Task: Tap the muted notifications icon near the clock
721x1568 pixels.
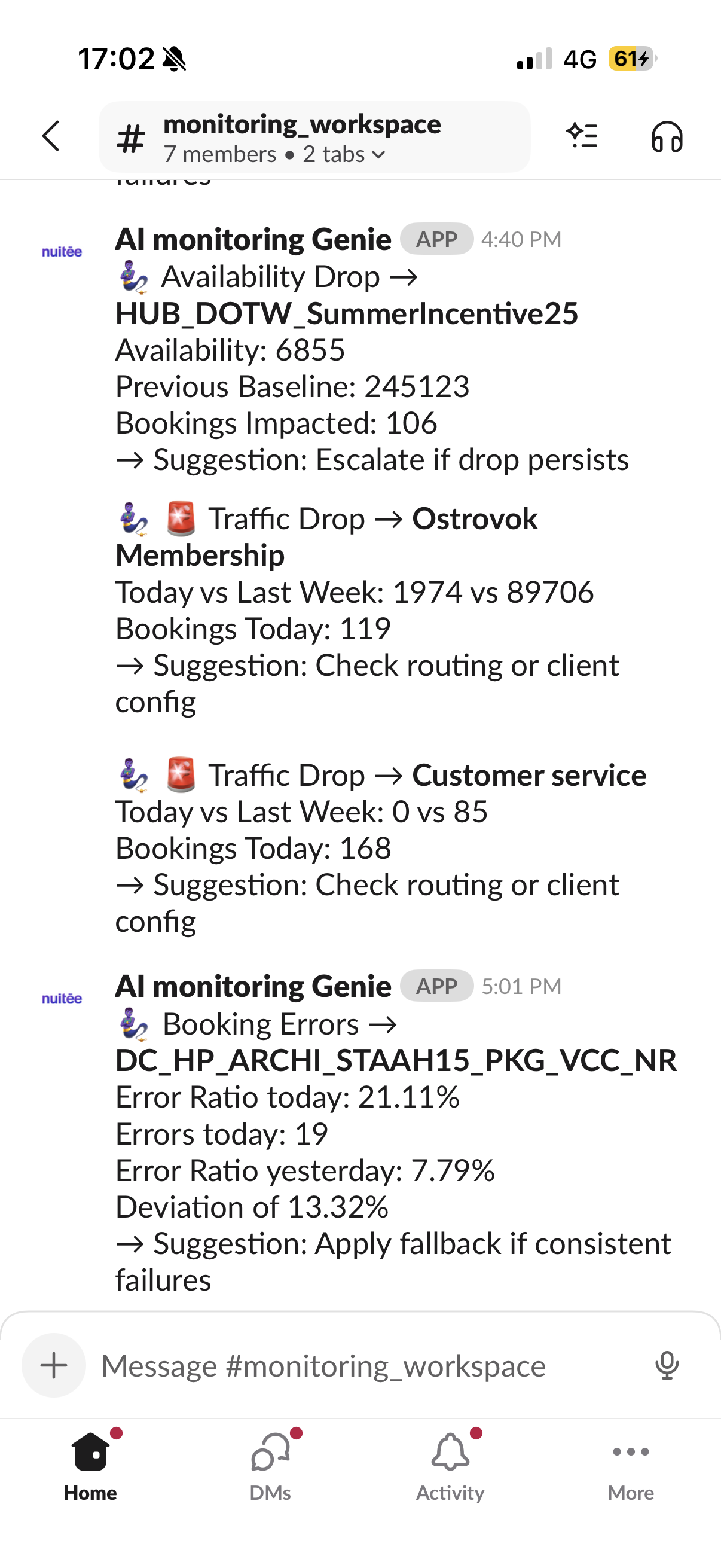Action: (x=175, y=58)
